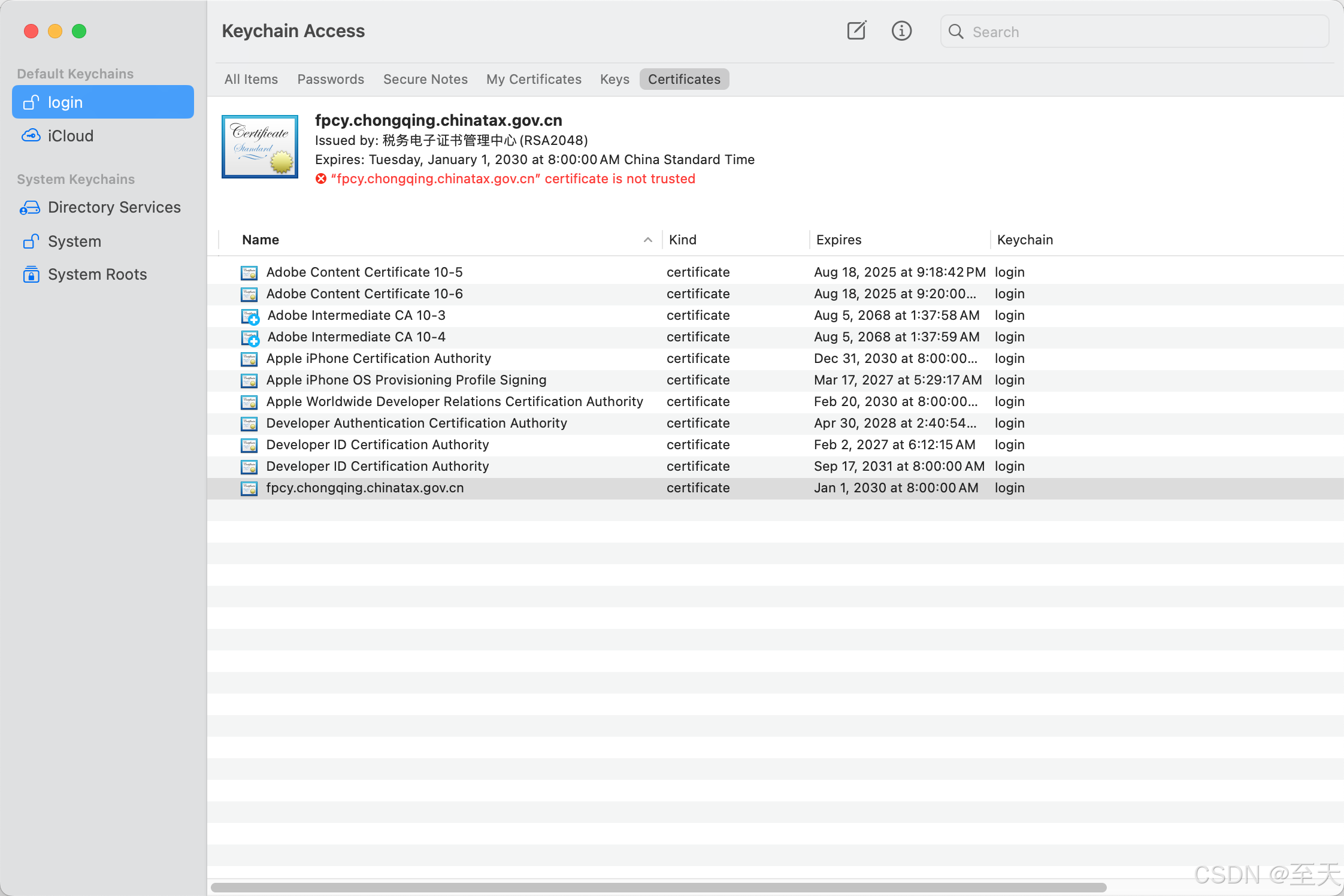
Task: Switch to the My Certificates tab
Action: coord(534,79)
